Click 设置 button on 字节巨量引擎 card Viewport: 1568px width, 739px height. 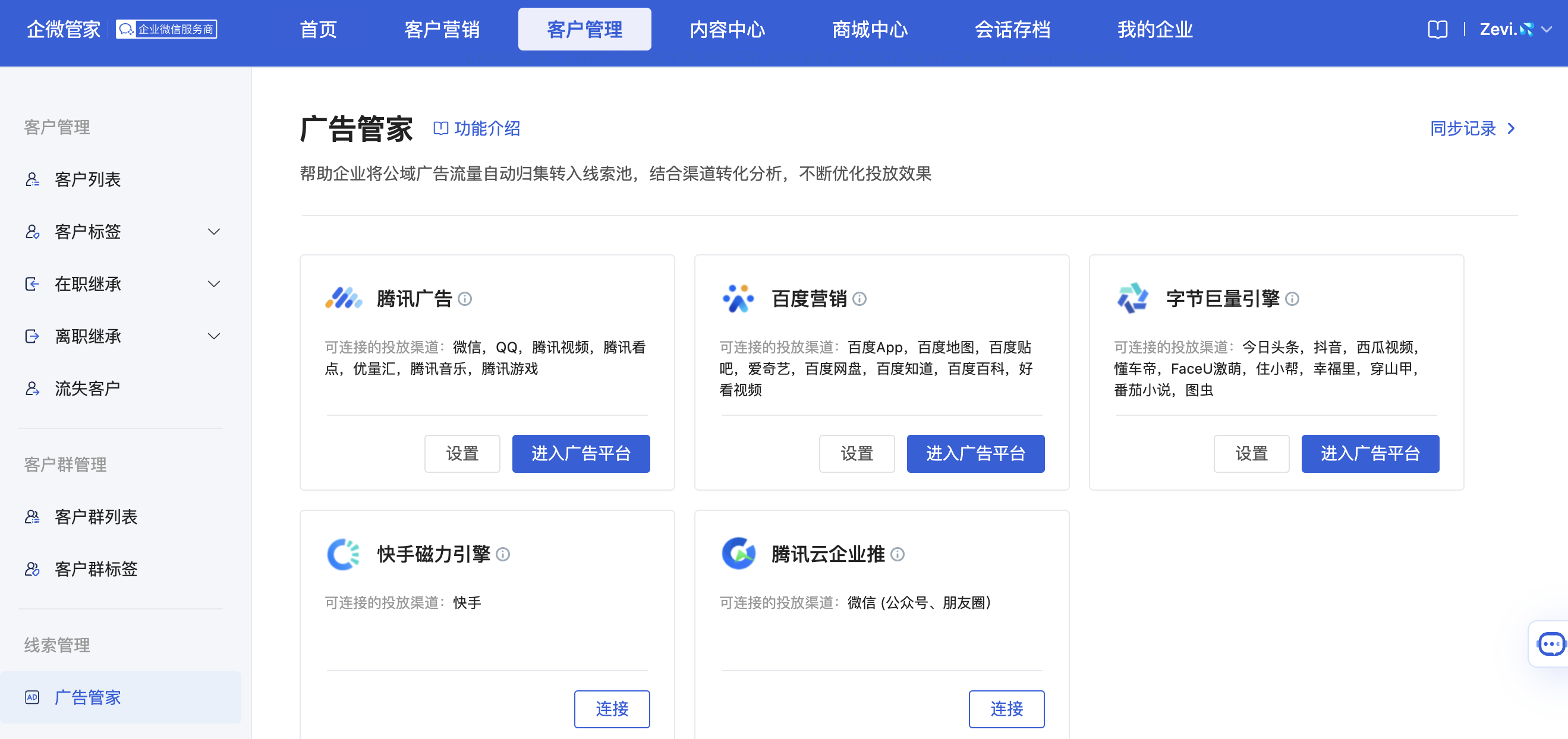click(1251, 454)
